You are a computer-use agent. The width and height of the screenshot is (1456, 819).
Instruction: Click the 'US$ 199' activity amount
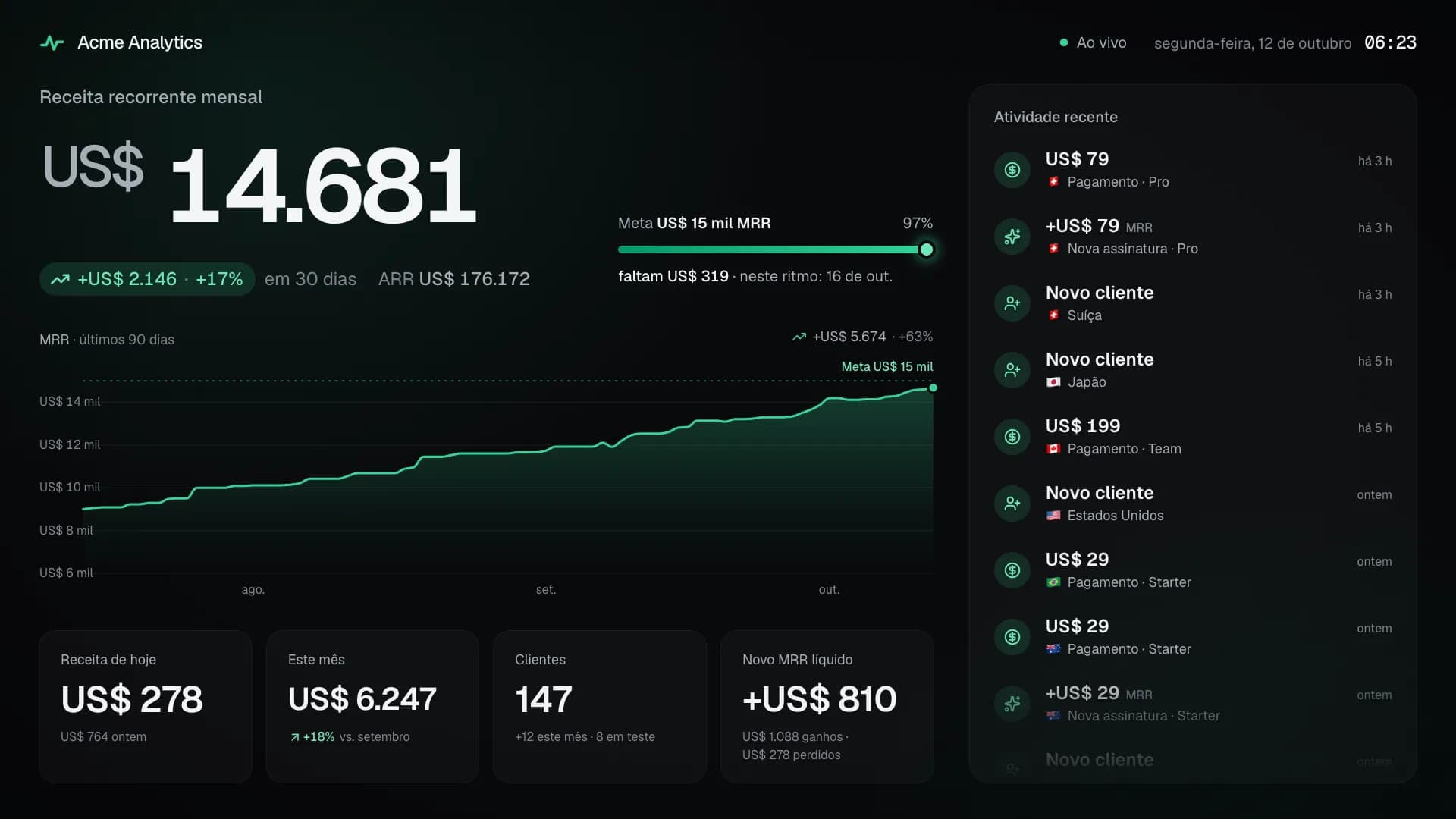(x=1082, y=426)
